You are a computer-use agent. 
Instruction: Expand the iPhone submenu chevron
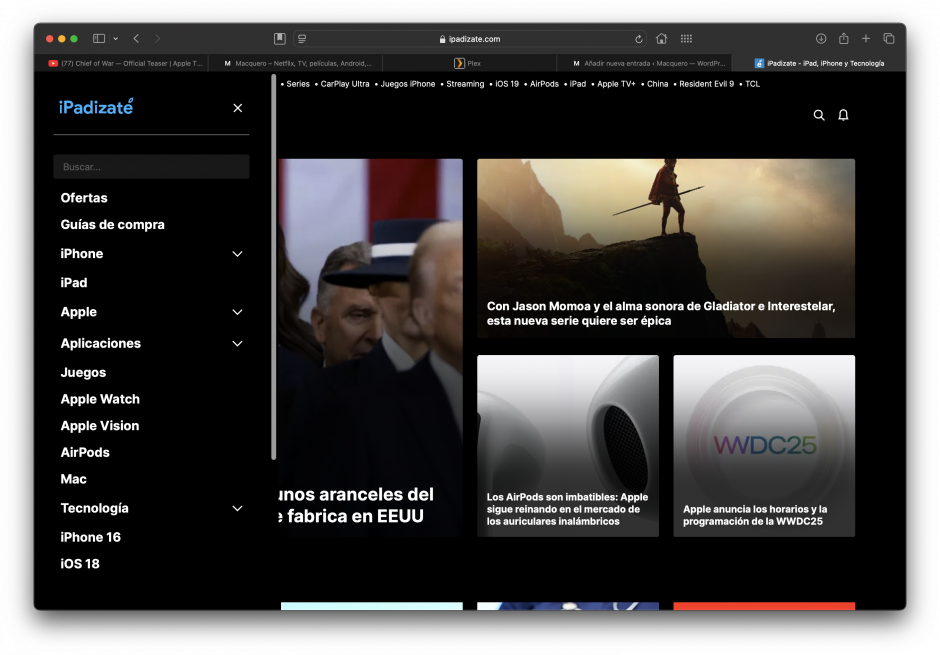237,254
